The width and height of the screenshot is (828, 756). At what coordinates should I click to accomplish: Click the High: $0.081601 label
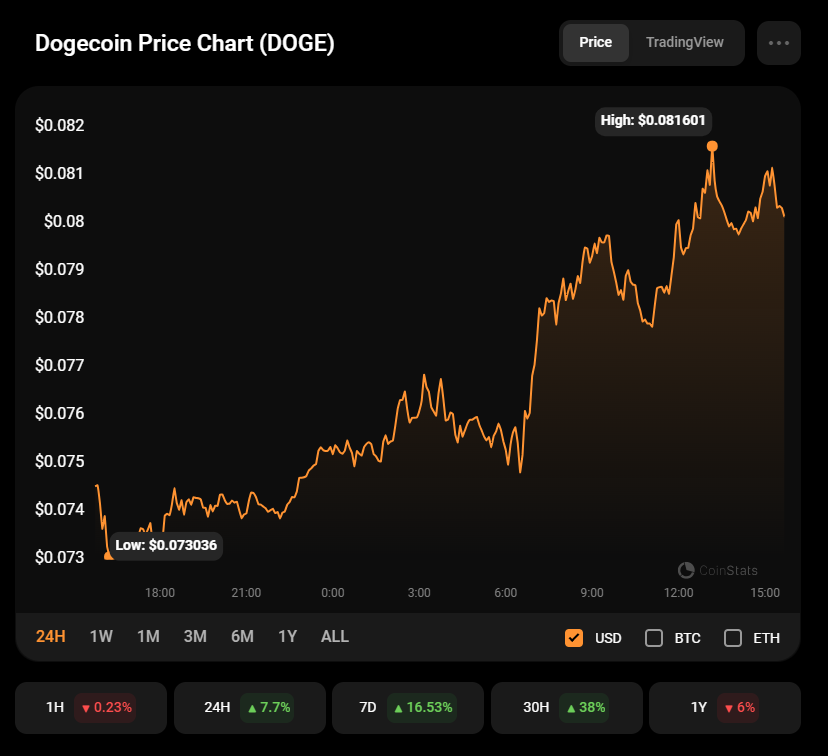coord(653,121)
